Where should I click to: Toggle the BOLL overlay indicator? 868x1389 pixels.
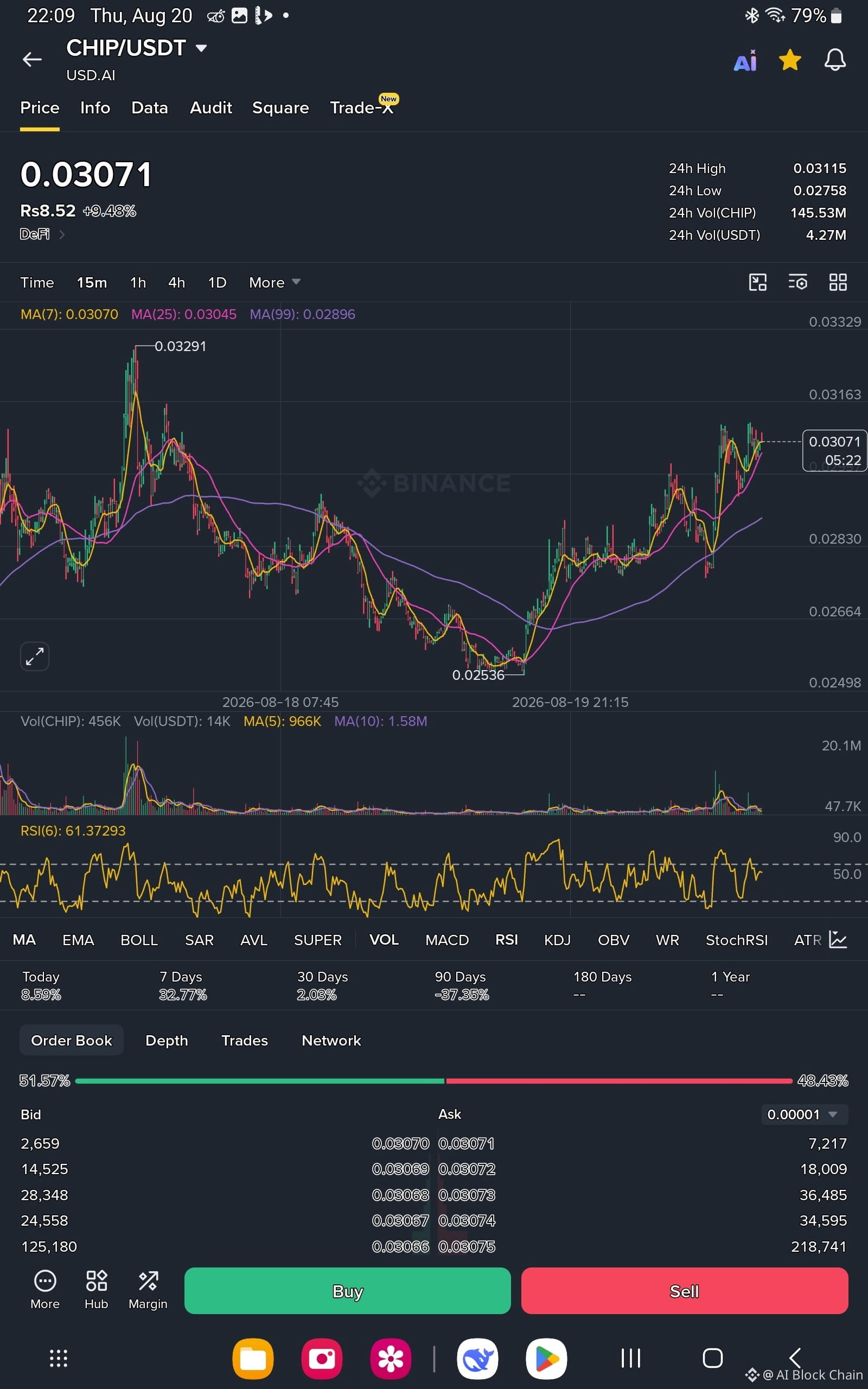coord(139,940)
